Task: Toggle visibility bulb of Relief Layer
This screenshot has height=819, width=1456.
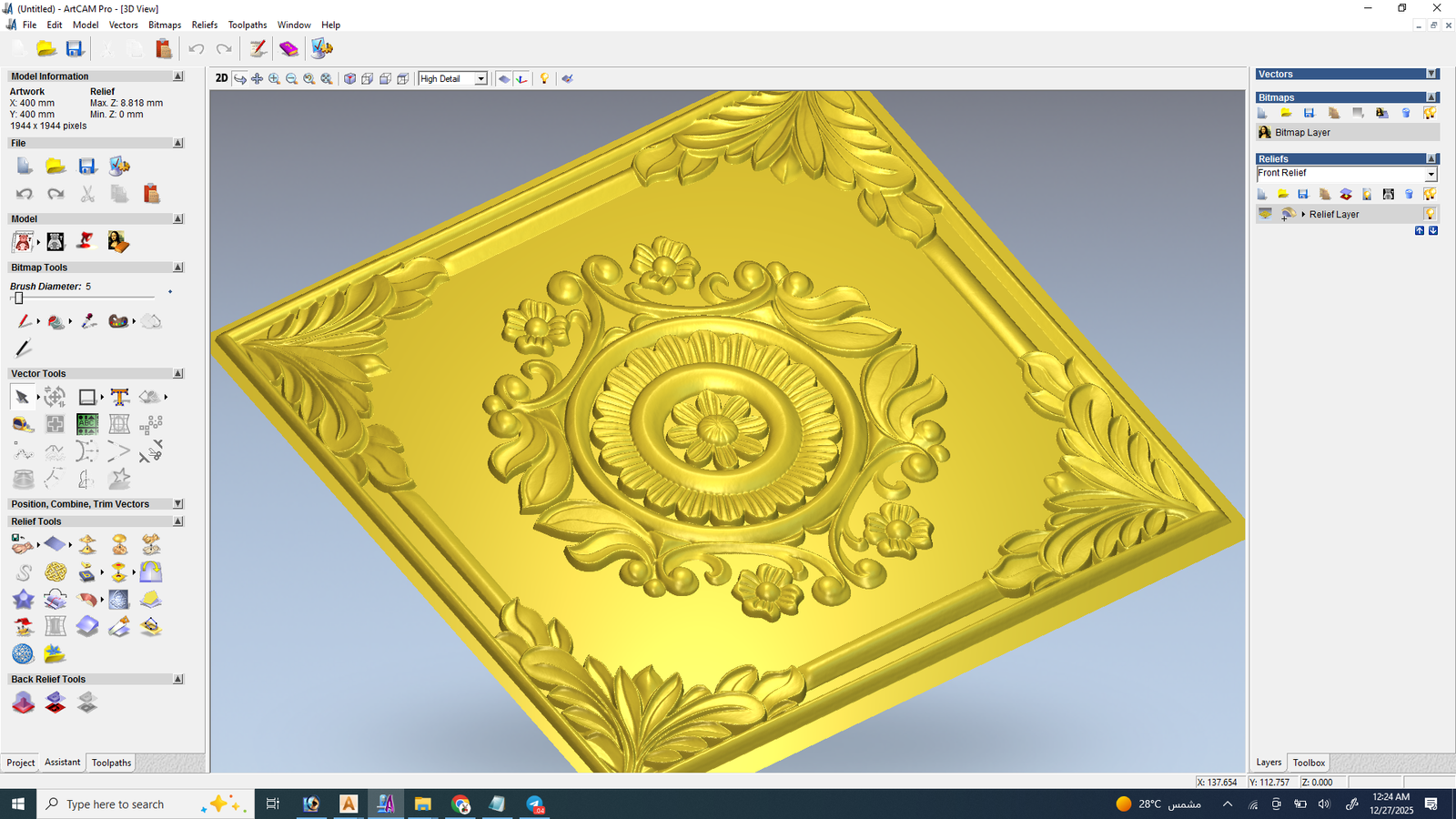Action: point(1430,215)
